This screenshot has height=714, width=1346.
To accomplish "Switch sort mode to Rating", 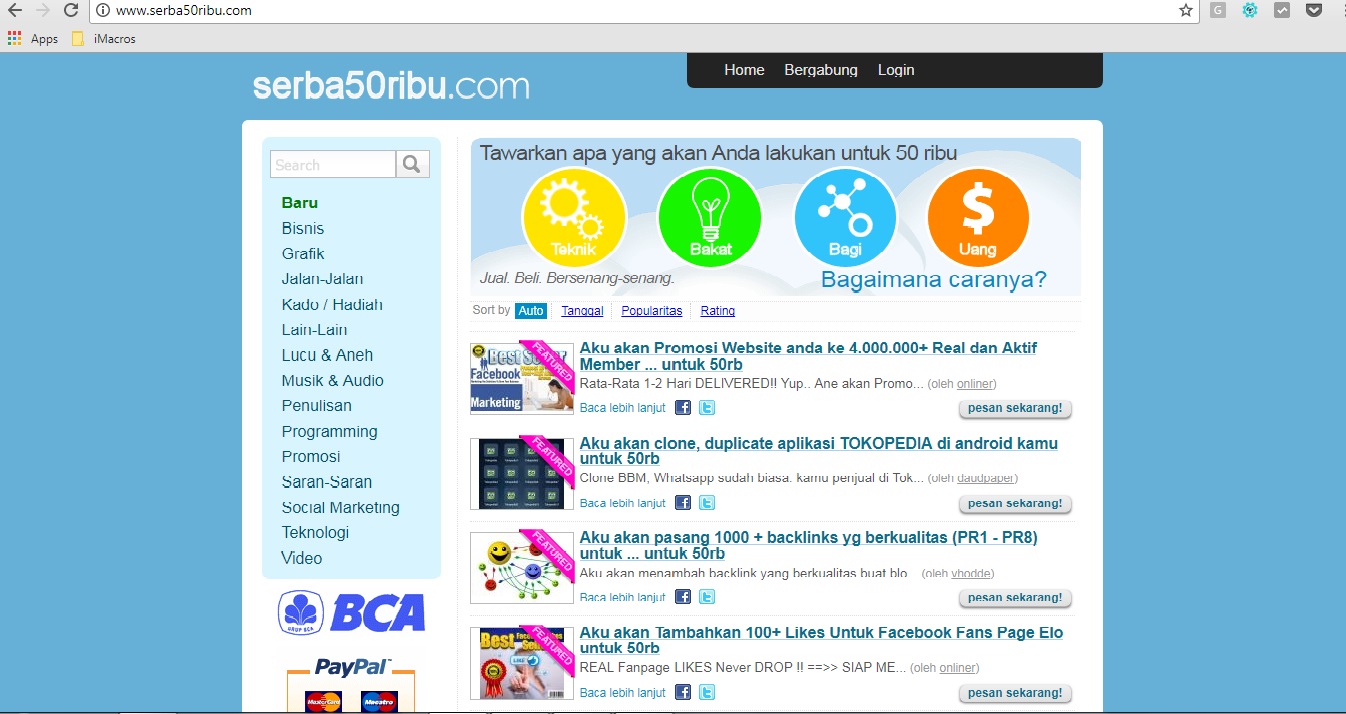I will pyautogui.click(x=717, y=310).
